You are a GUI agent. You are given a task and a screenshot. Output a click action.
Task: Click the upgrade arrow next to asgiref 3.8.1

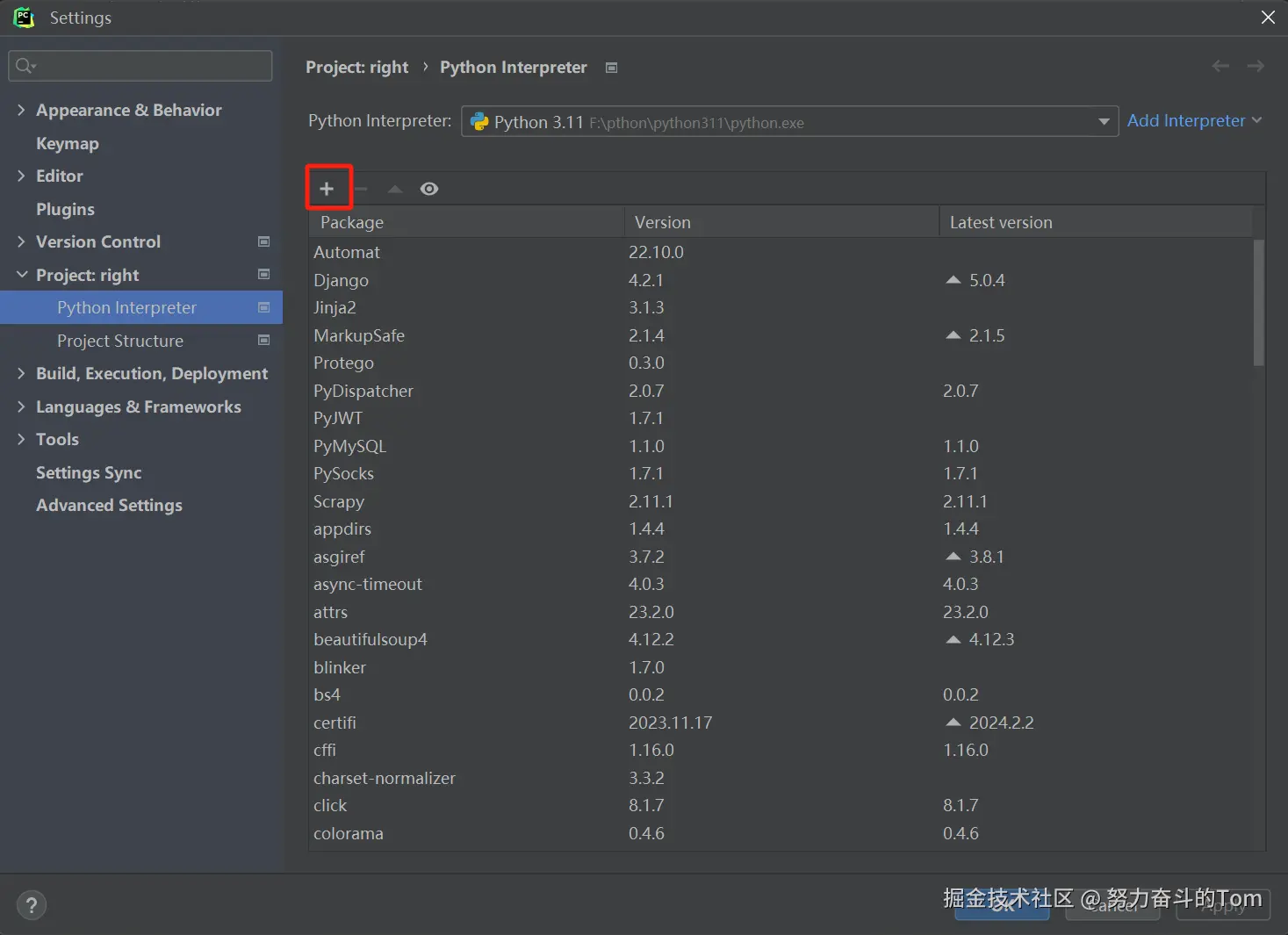[x=953, y=557]
